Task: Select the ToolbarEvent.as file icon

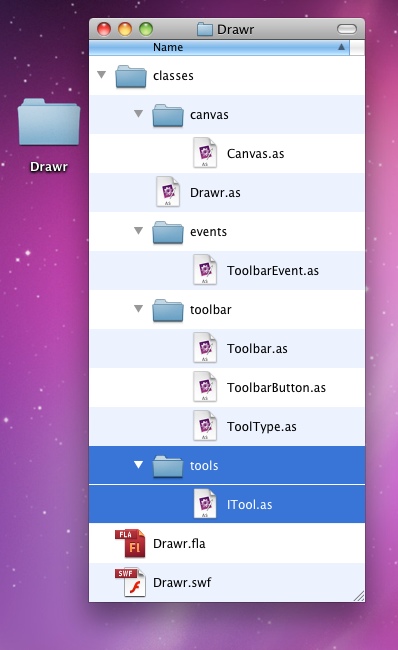Action: coord(205,270)
